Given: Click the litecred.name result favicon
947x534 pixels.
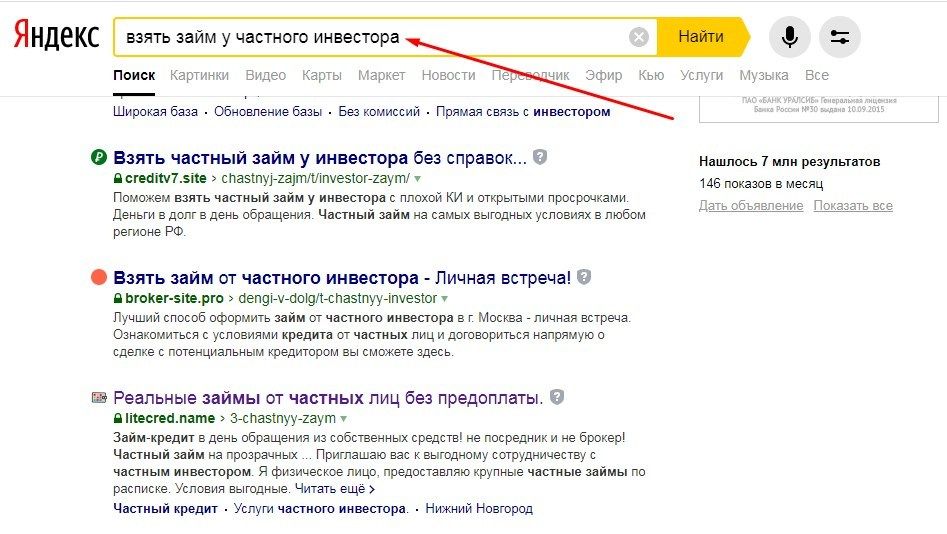Looking at the screenshot, I should point(98,397).
